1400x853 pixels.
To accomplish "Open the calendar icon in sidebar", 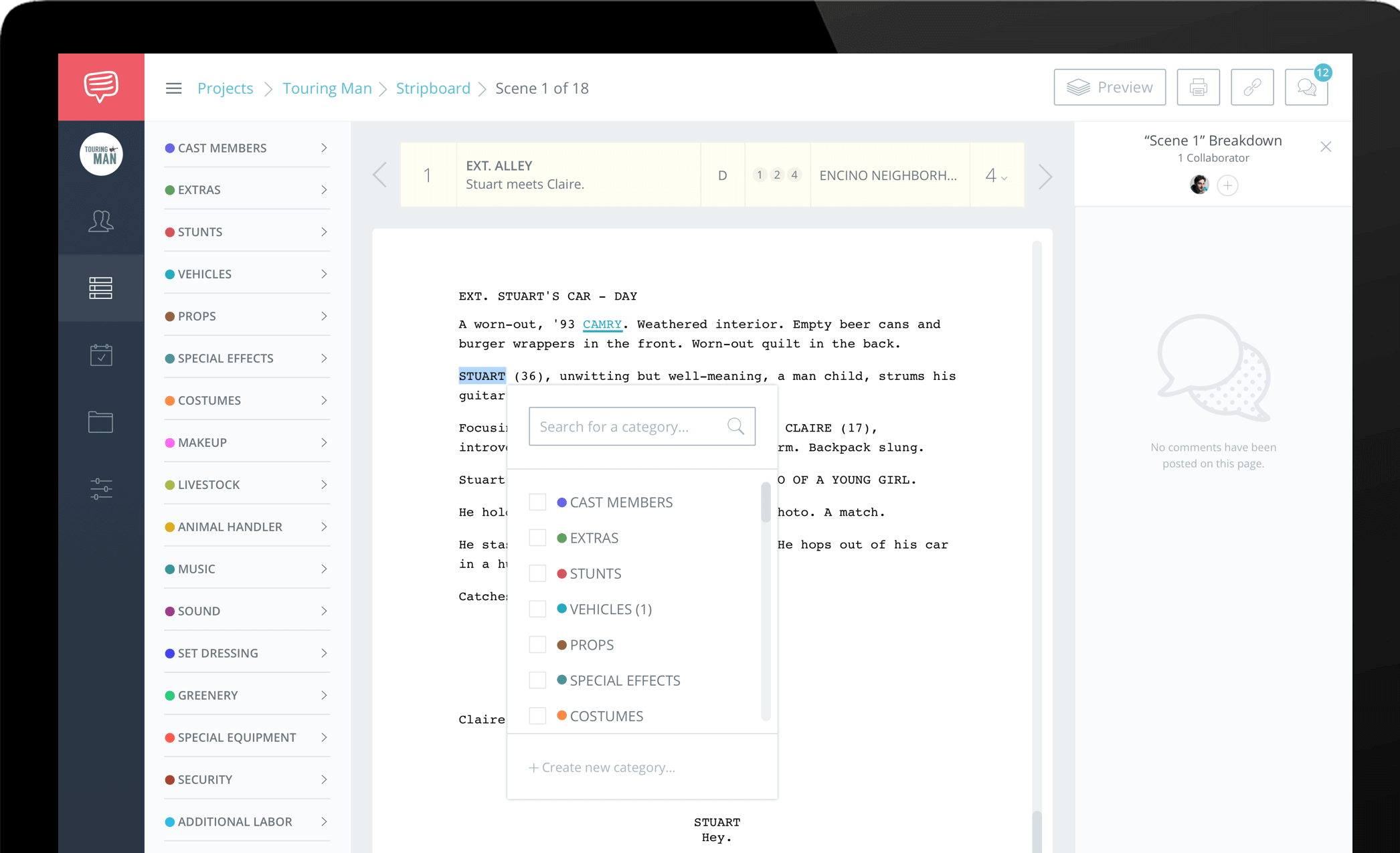I will (x=101, y=355).
